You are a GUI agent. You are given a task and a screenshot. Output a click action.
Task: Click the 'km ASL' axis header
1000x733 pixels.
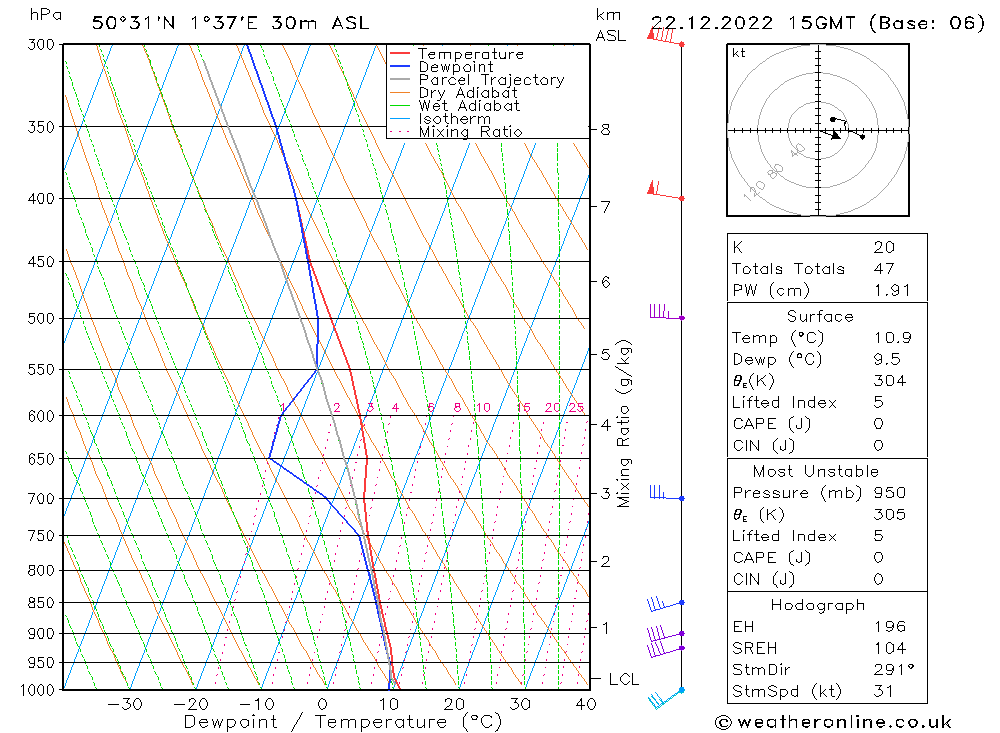coord(610,26)
